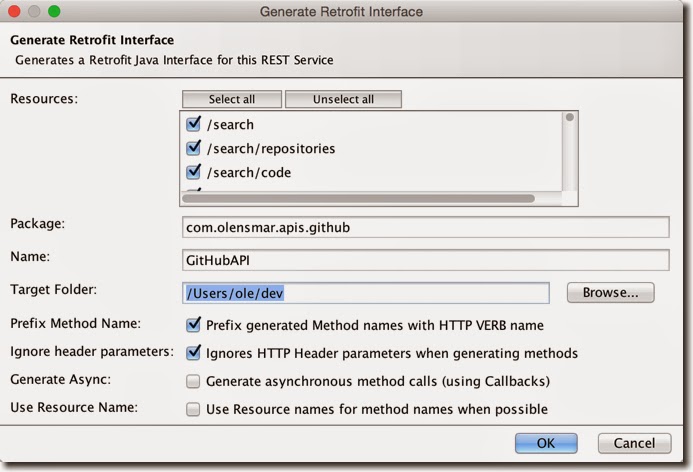Confirm the dialog with OK
693x472 pixels.
546,443
